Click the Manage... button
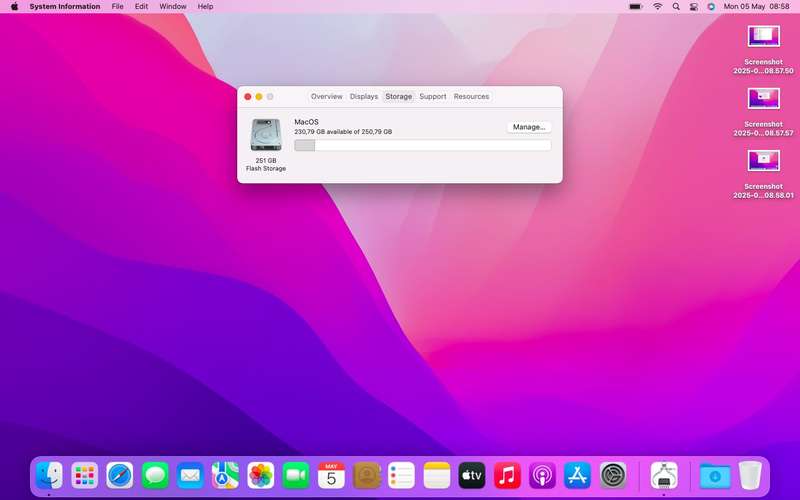800x500 pixels. click(529, 127)
